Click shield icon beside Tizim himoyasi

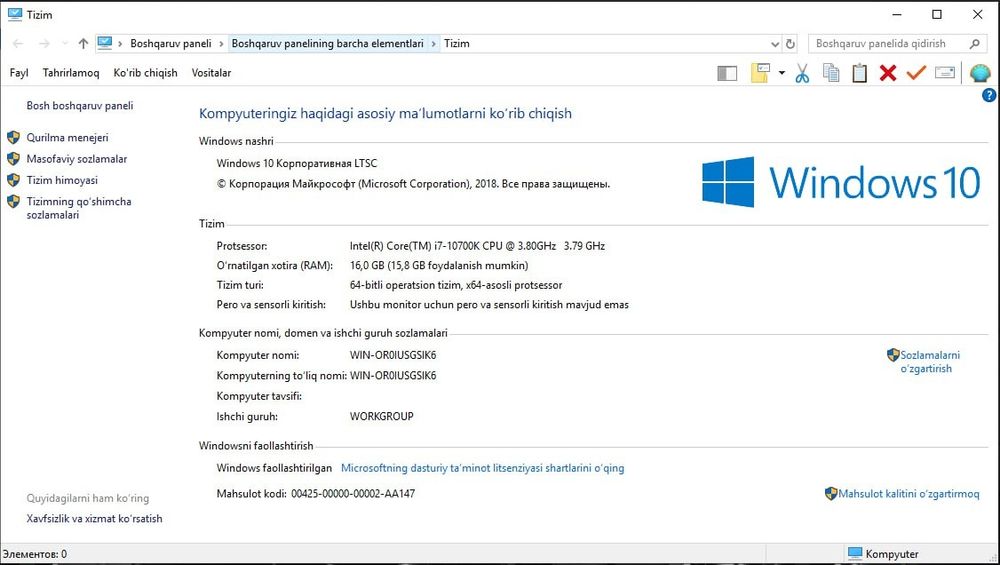(13, 180)
